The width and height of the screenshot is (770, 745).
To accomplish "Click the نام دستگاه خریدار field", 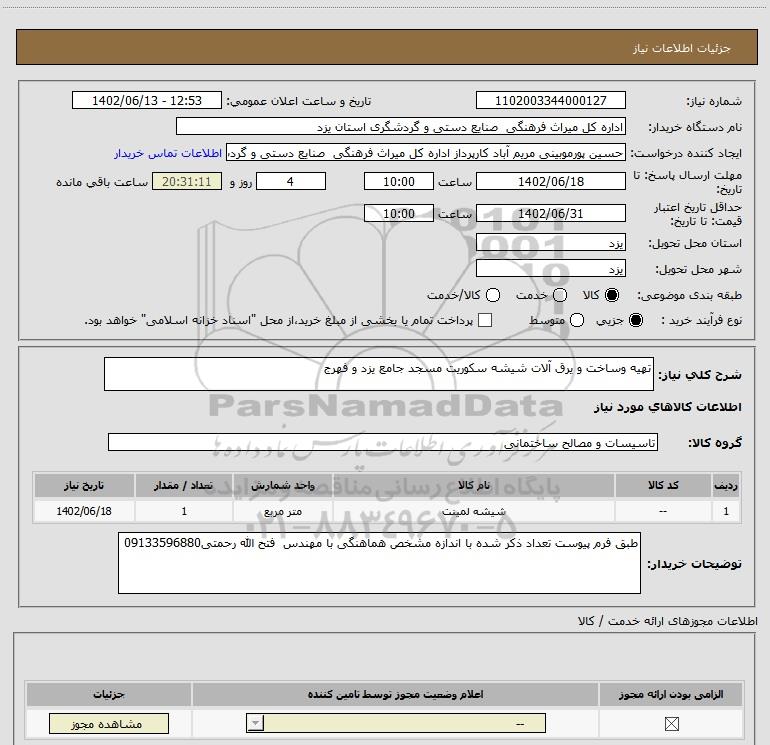I will tap(401, 126).
